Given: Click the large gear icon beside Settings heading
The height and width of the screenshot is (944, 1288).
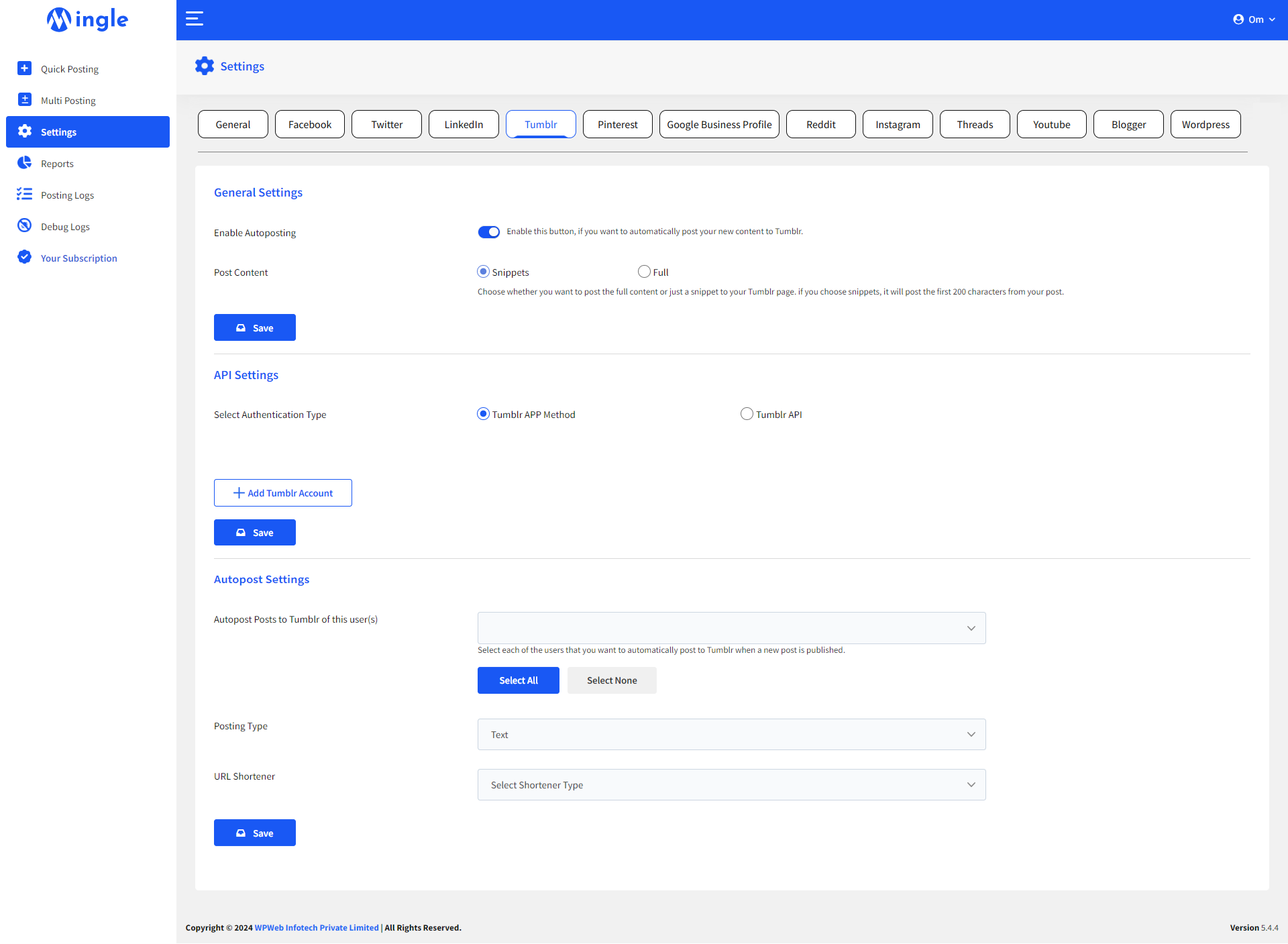Looking at the screenshot, I should tap(205, 66).
